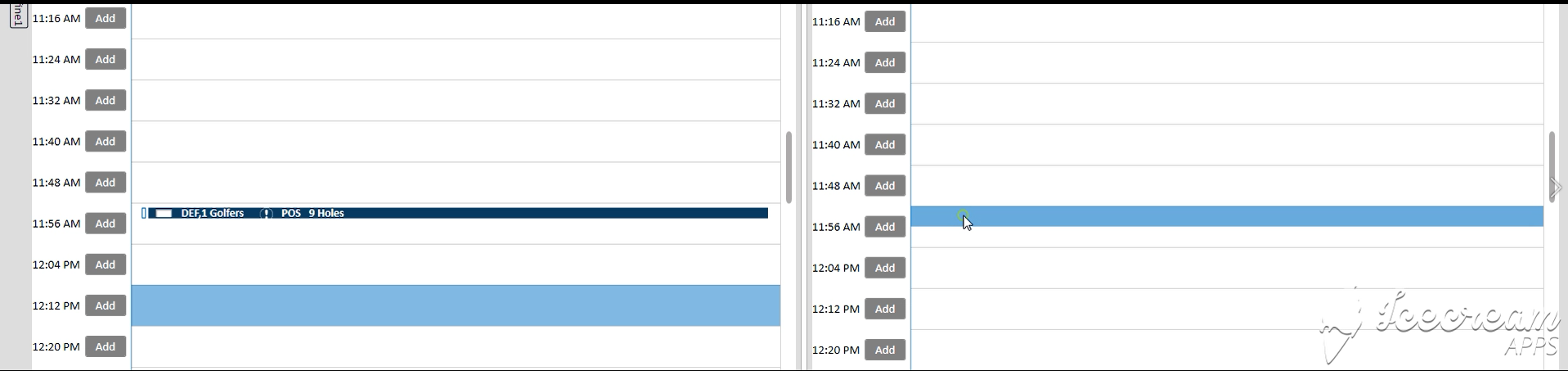The height and width of the screenshot is (371, 1568).
Task: Add booking at 11:16 AM in left sheet
Action: point(106,18)
